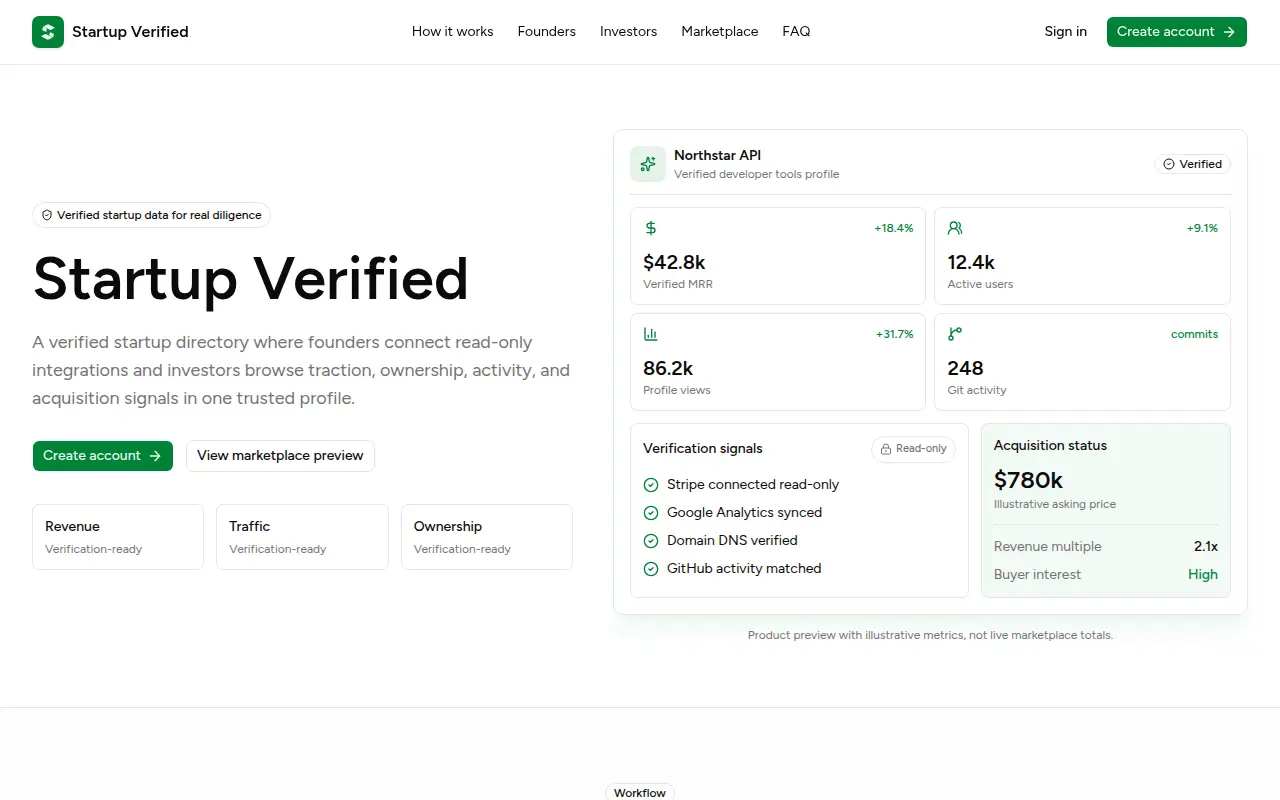Click the Workflow badge at page bottom
Viewport: 1280px width, 800px height.
640,792
